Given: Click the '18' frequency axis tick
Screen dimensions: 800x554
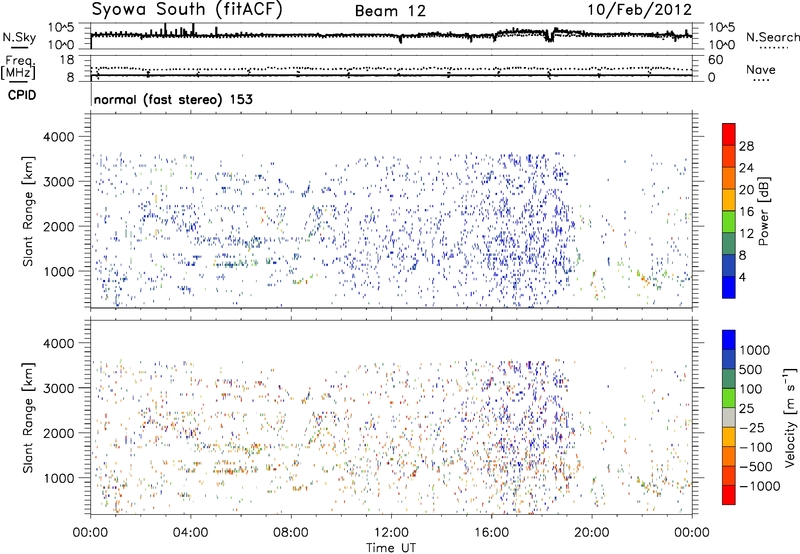Looking at the screenshot, I should pos(67,60).
